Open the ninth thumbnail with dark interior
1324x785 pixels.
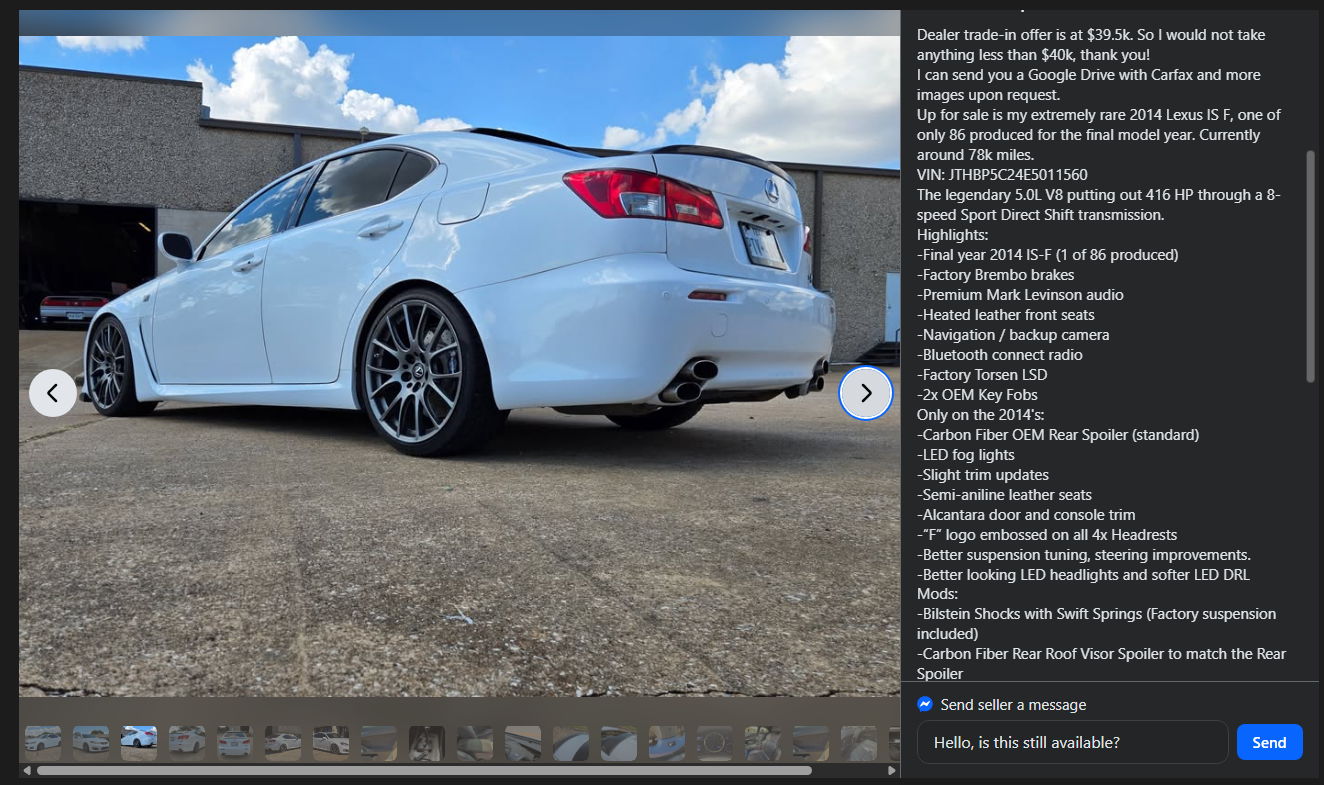(x=427, y=743)
